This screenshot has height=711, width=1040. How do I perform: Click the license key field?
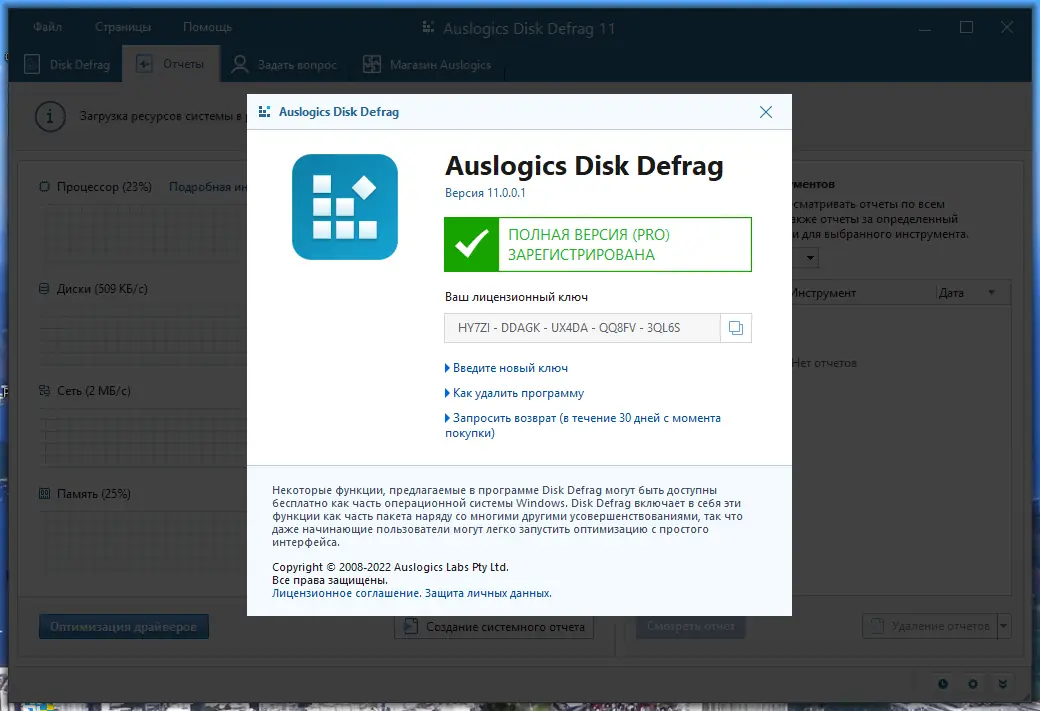pyautogui.click(x=582, y=328)
